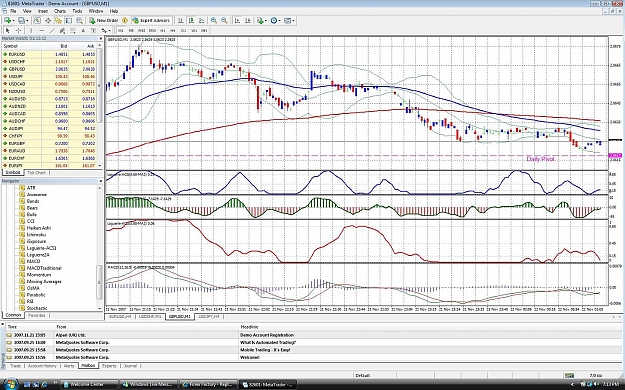Viewport: 625px width, 390px height.
Task: Select the horizontal line drawing tool
Action: [41, 30]
